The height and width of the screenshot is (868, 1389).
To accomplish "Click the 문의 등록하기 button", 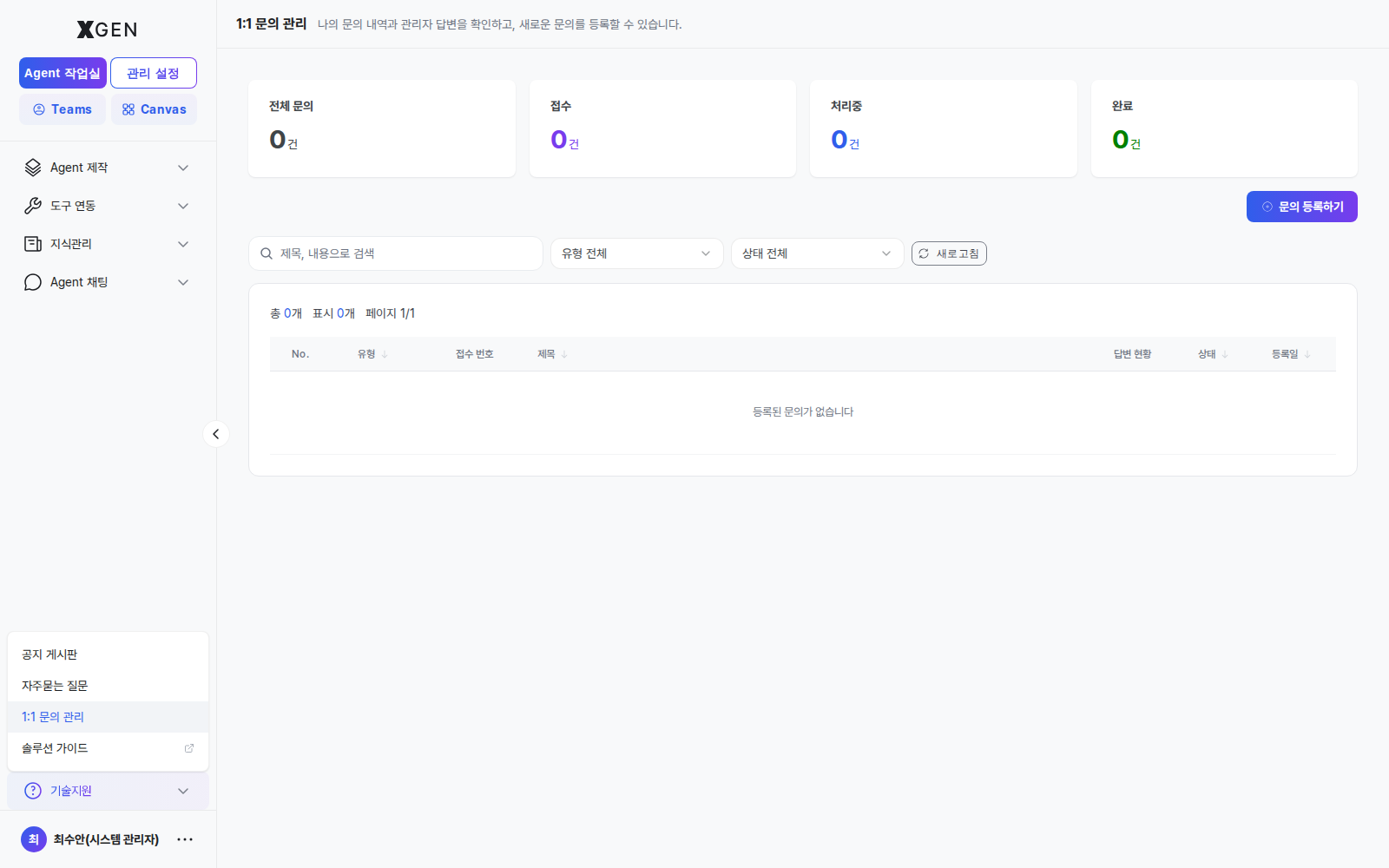I will tap(1302, 207).
